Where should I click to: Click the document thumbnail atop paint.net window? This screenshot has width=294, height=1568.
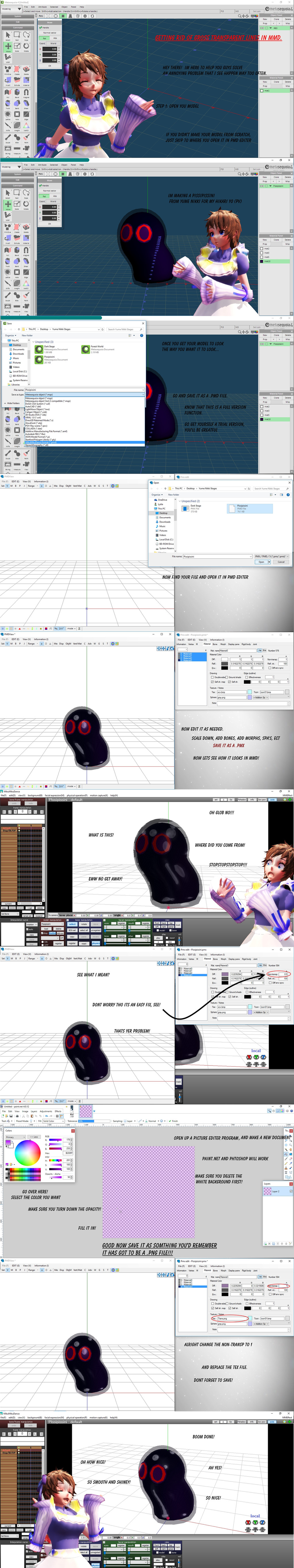(x=86, y=1111)
